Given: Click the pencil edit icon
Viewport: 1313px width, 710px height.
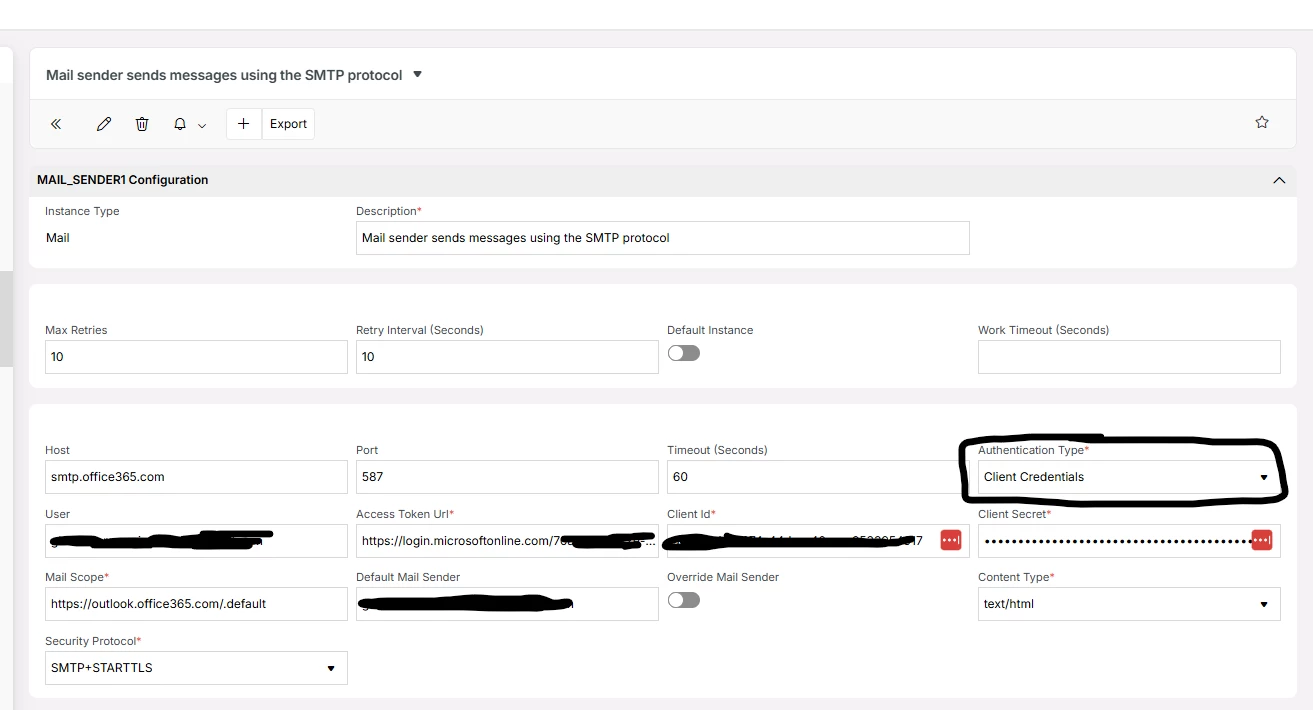Looking at the screenshot, I should 104,124.
